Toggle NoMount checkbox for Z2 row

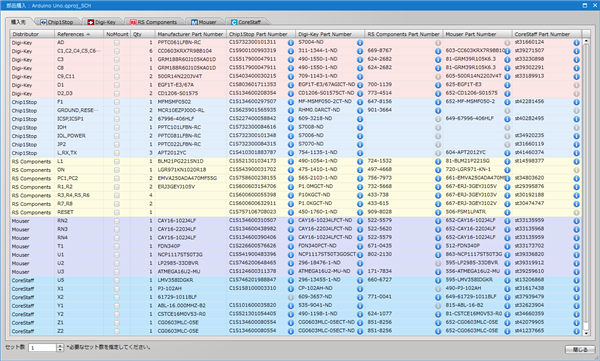(117, 331)
